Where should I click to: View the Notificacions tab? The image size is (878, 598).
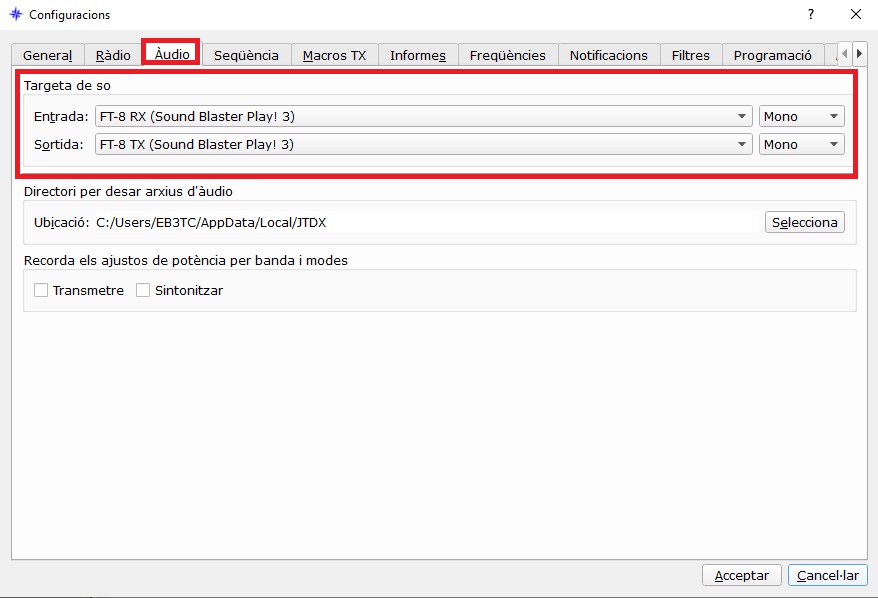click(609, 55)
